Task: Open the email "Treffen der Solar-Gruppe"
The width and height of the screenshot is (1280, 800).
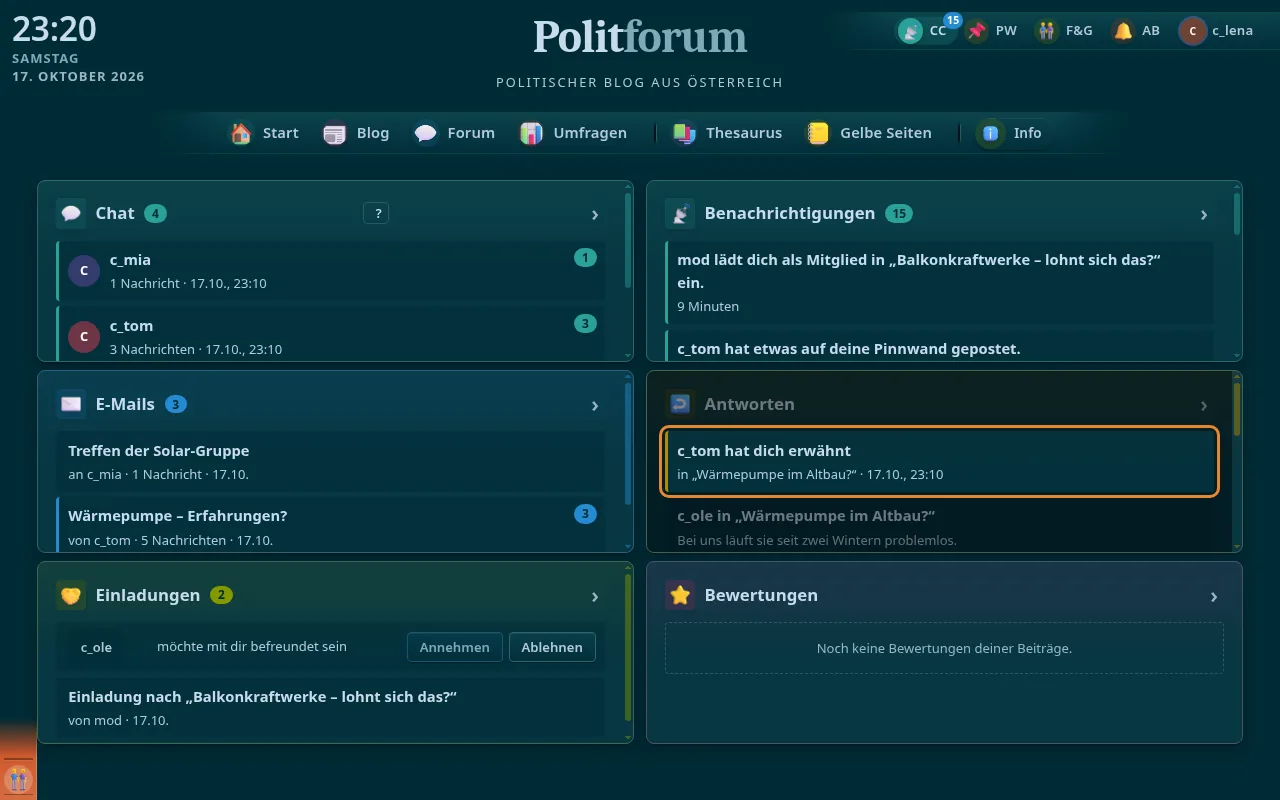Action: (331, 462)
